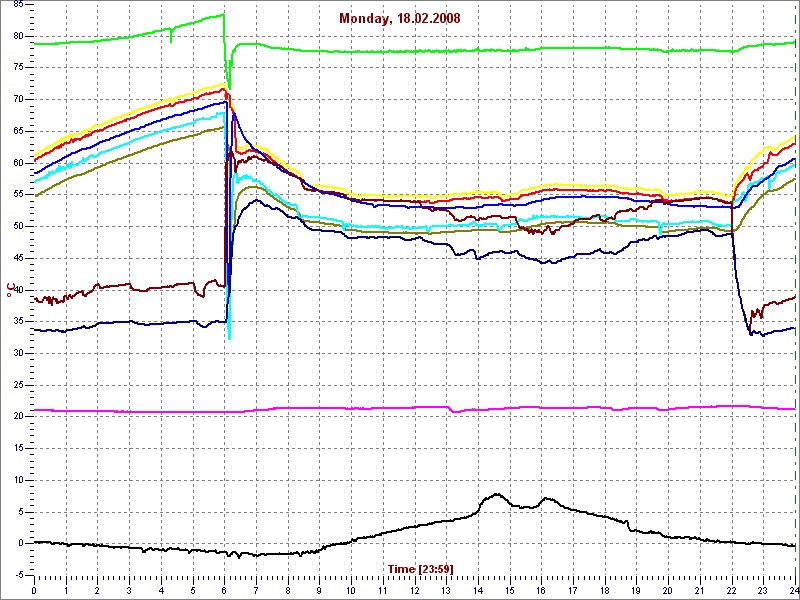Screen dimensions: 800x600
Task: Select the "35" value on temperature axis
Action: coord(18,322)
